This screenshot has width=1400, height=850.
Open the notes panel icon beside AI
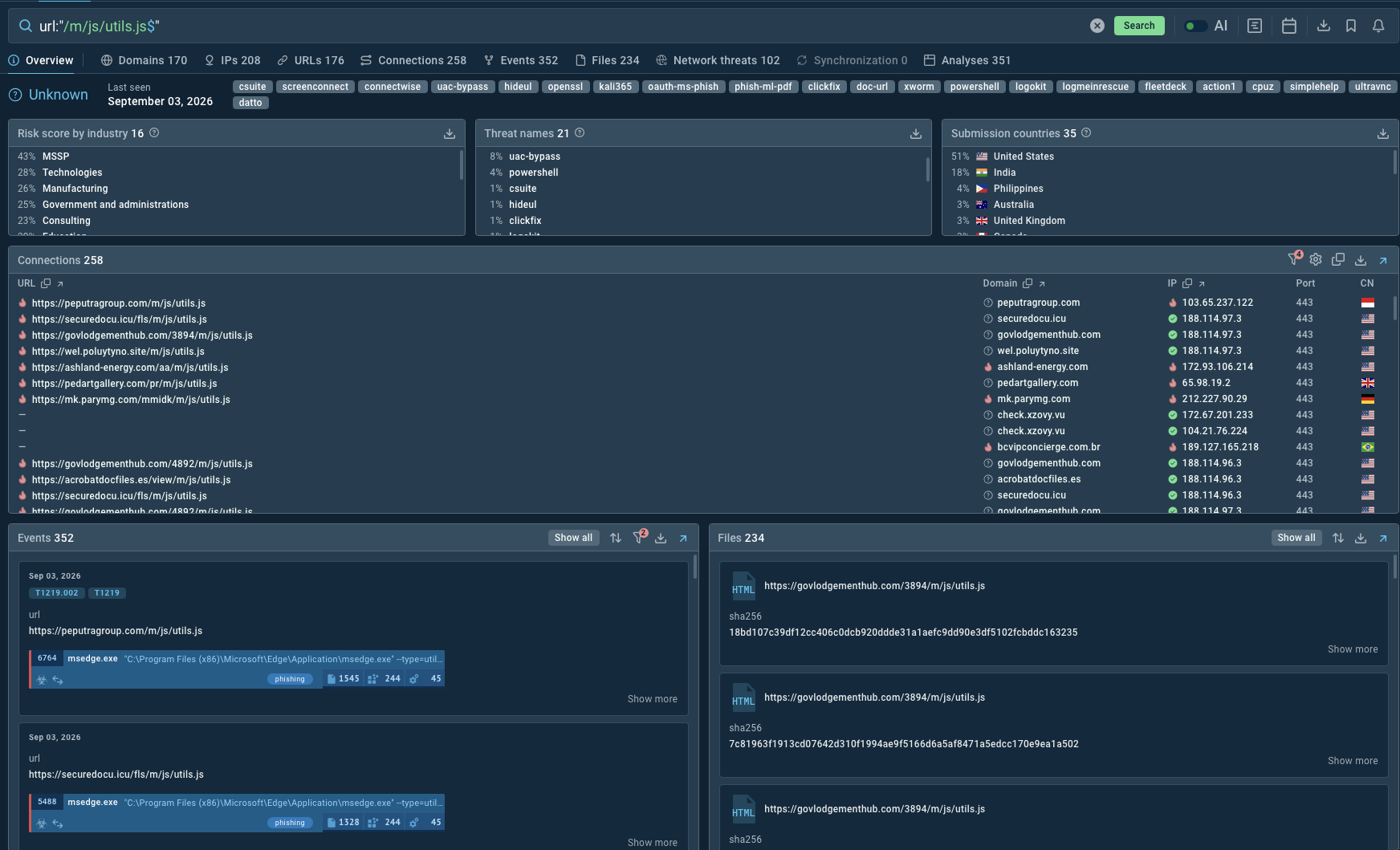coord(1255,26)
